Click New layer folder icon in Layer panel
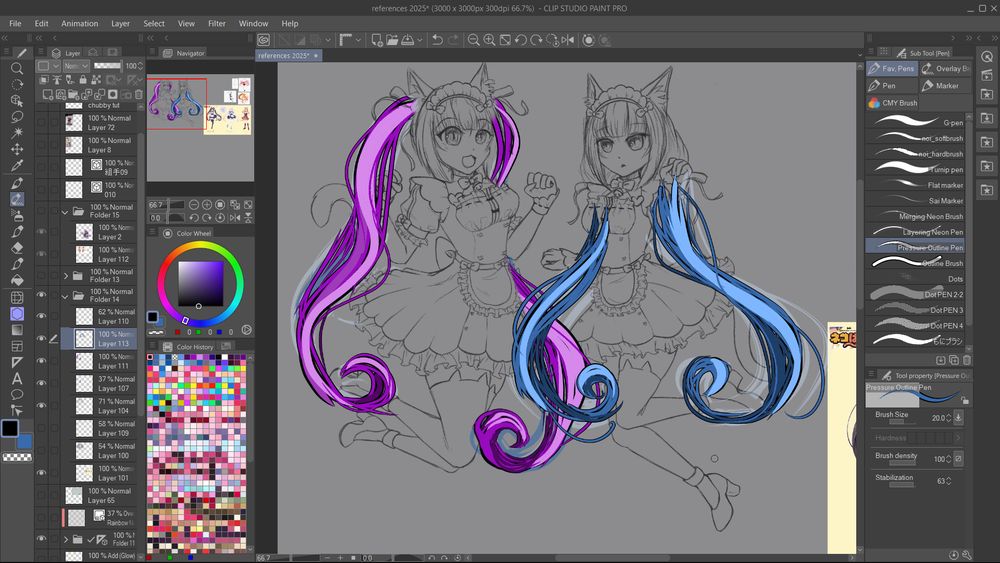Screen dimensions: 1000x563 click(x=74, y=94)
